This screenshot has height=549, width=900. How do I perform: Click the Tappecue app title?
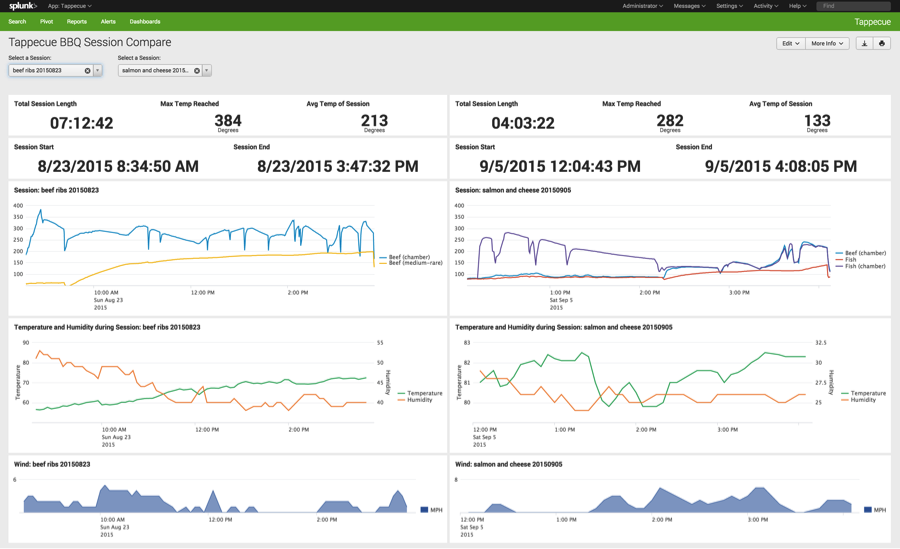[x=872, y=22]
